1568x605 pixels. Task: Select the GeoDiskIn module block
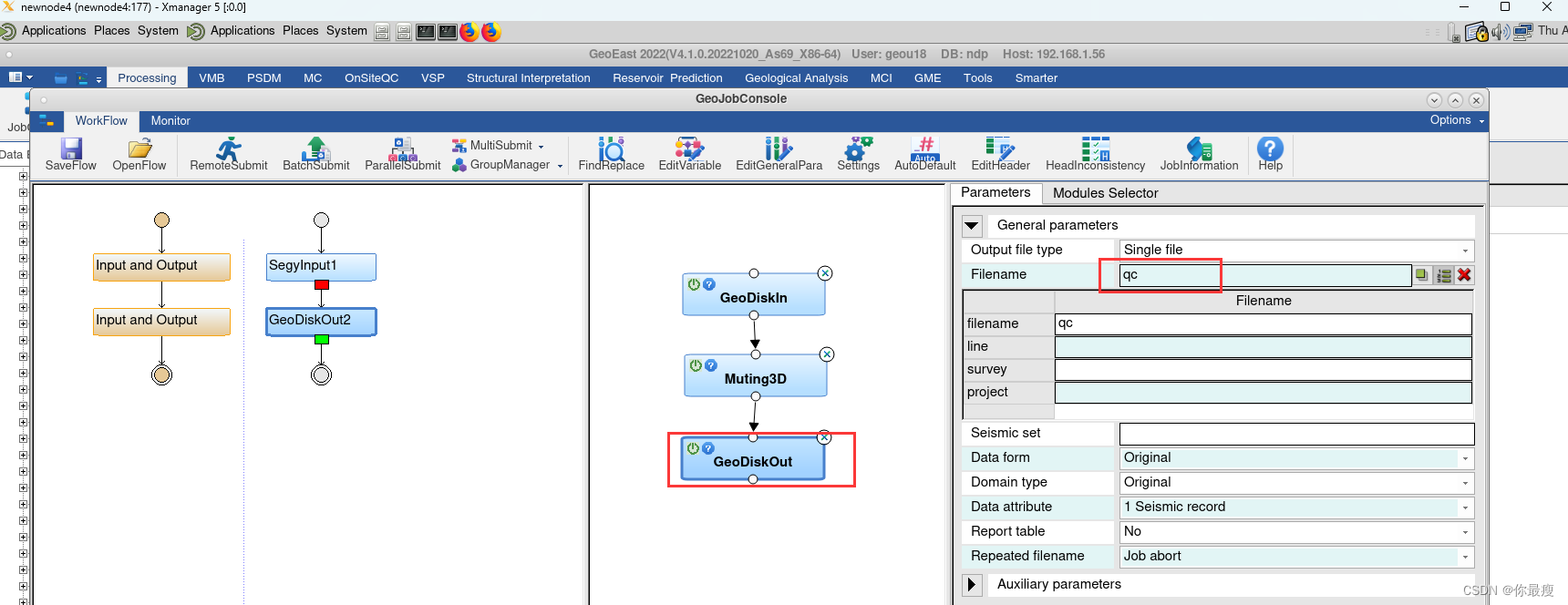coord(754,294)
